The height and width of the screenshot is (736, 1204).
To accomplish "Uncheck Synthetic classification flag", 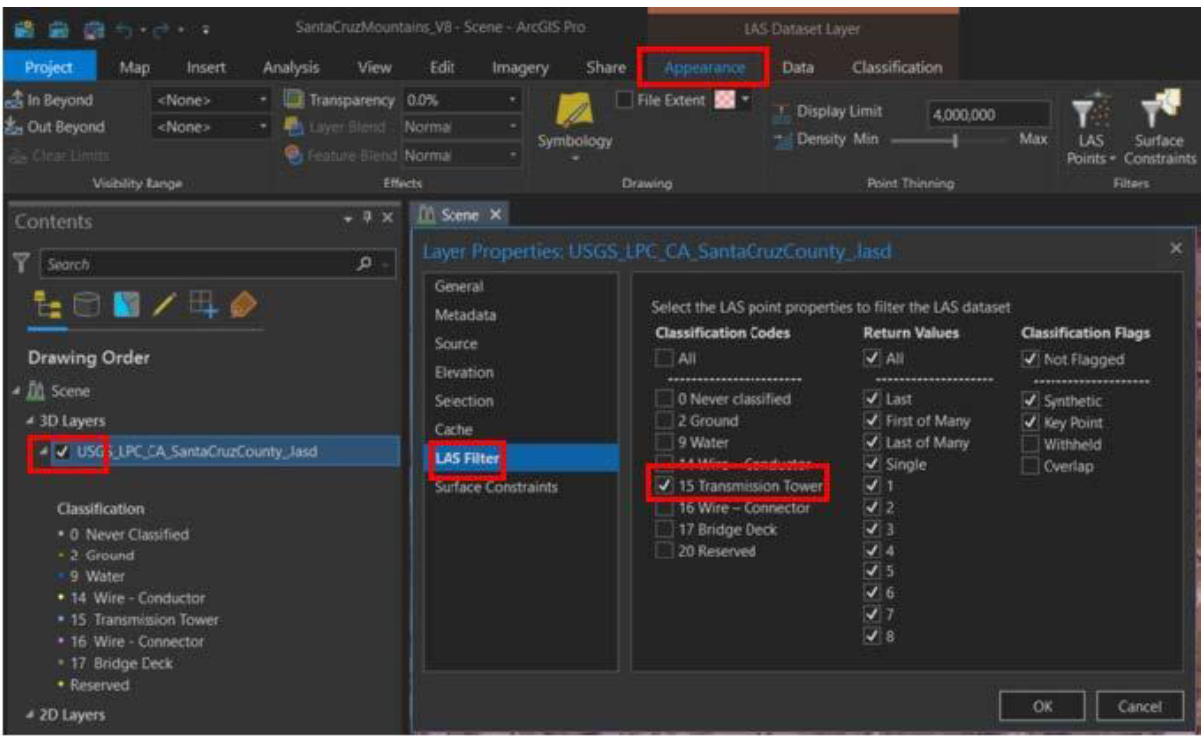I will coord(1030,401).
